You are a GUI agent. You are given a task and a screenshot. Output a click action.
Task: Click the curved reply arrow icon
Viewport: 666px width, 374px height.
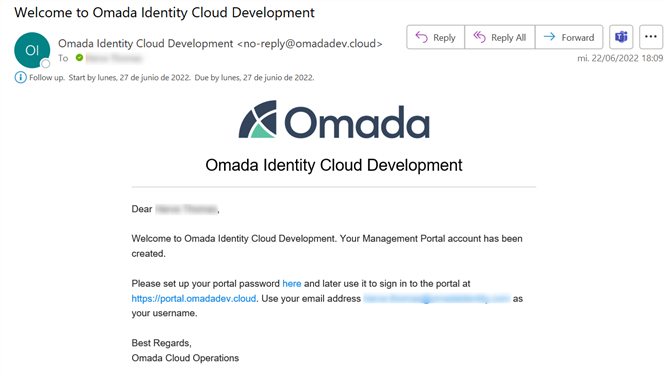421,37
